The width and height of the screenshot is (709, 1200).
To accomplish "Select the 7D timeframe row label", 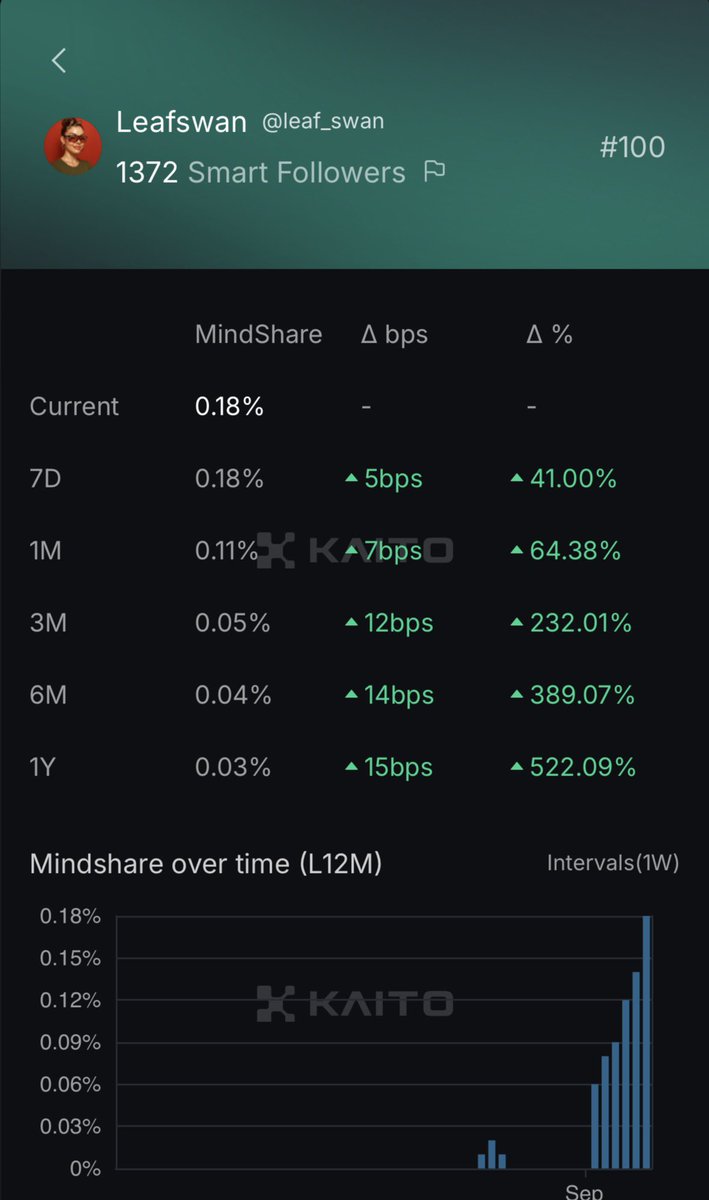I will [46, 479].
